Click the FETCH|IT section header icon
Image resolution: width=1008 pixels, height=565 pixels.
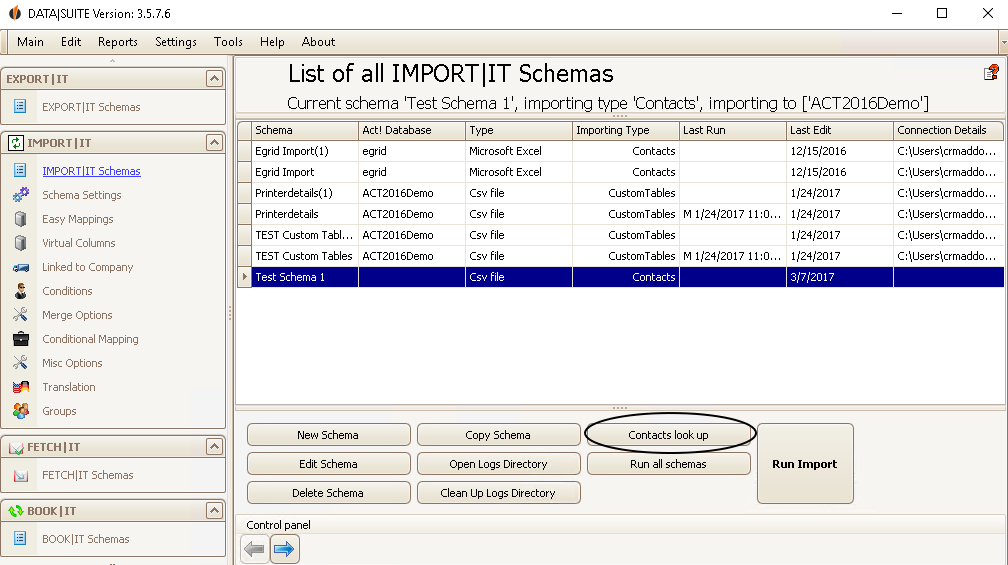[15, 447]
